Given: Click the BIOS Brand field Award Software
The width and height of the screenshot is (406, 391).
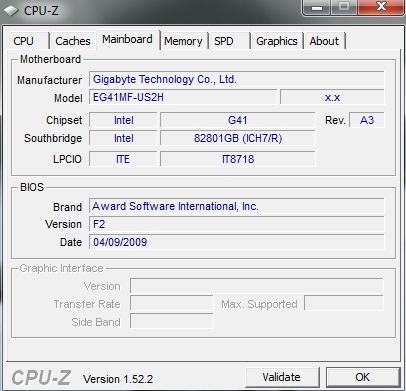Looking at the screenshot, I should point(237,206).
